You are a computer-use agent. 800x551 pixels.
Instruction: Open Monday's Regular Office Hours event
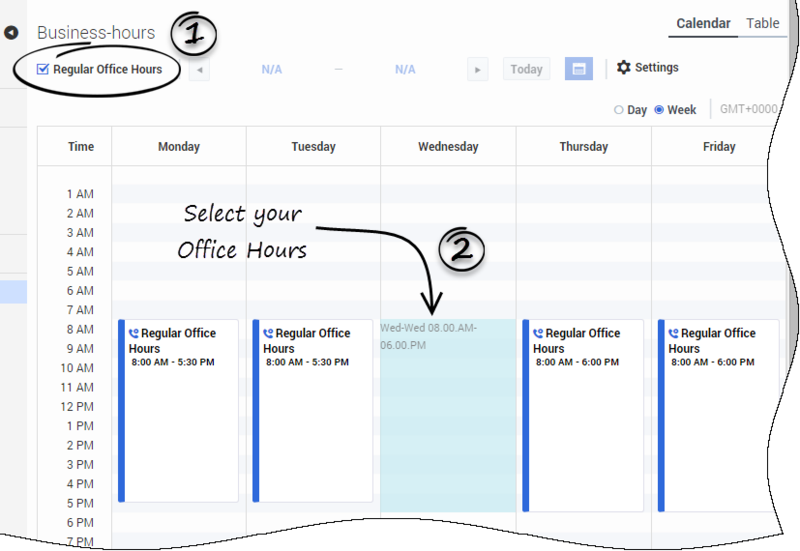[178, 411]
